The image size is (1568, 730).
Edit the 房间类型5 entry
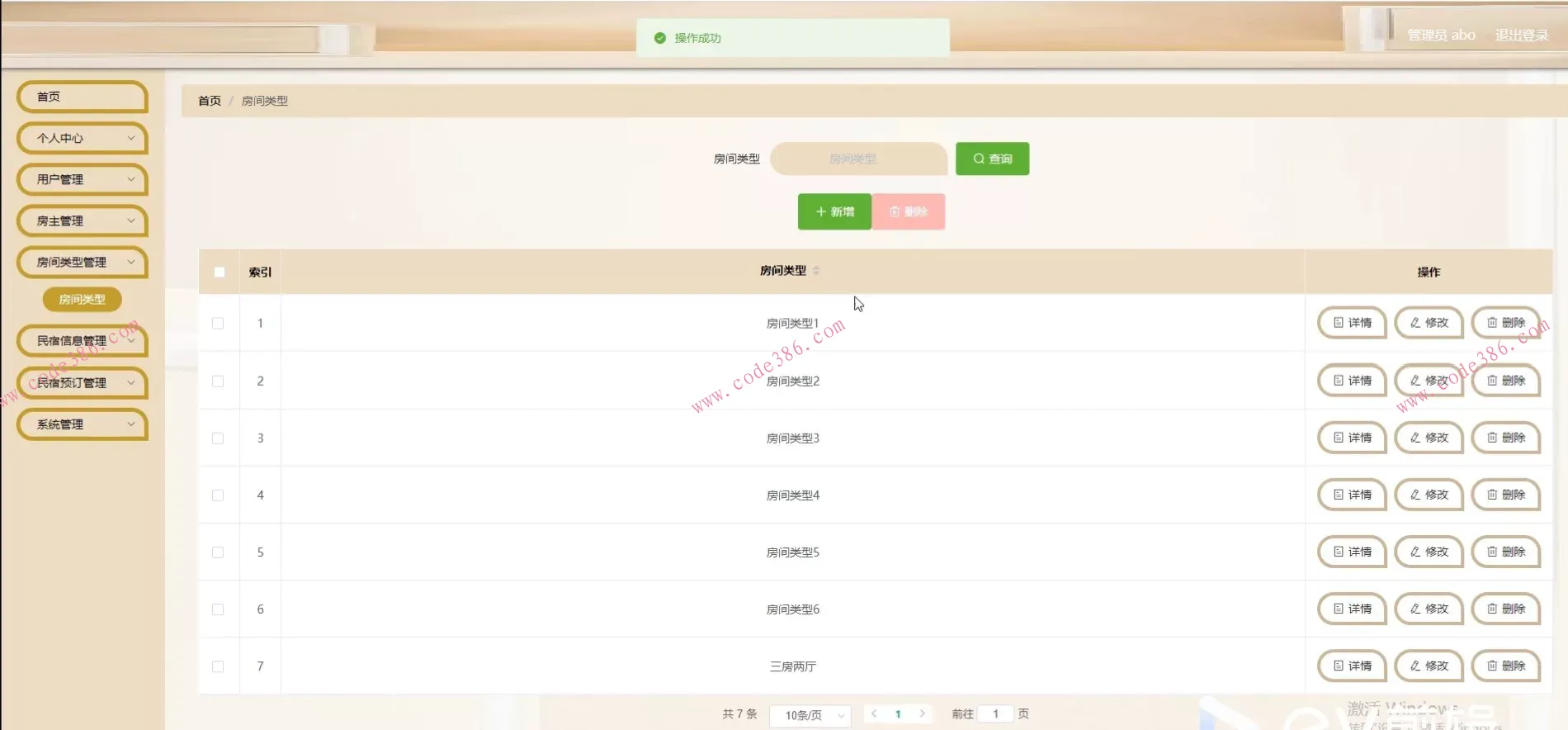(1429, 552)
